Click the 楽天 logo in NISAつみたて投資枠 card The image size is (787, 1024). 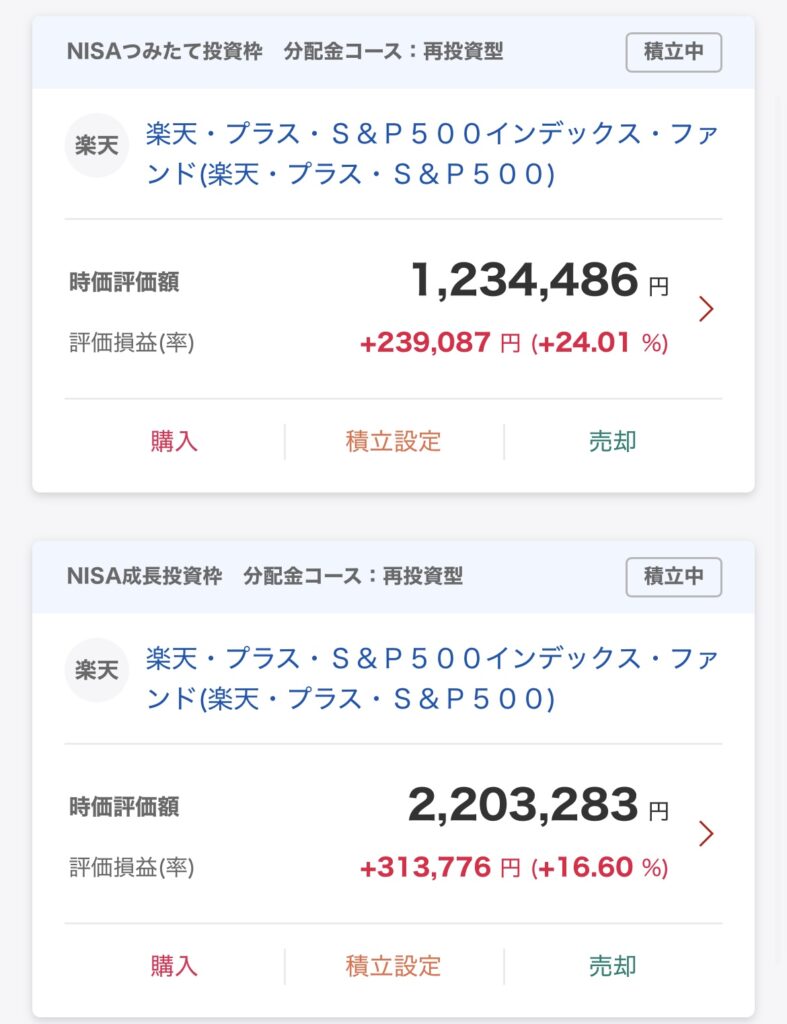pos(97,146)
